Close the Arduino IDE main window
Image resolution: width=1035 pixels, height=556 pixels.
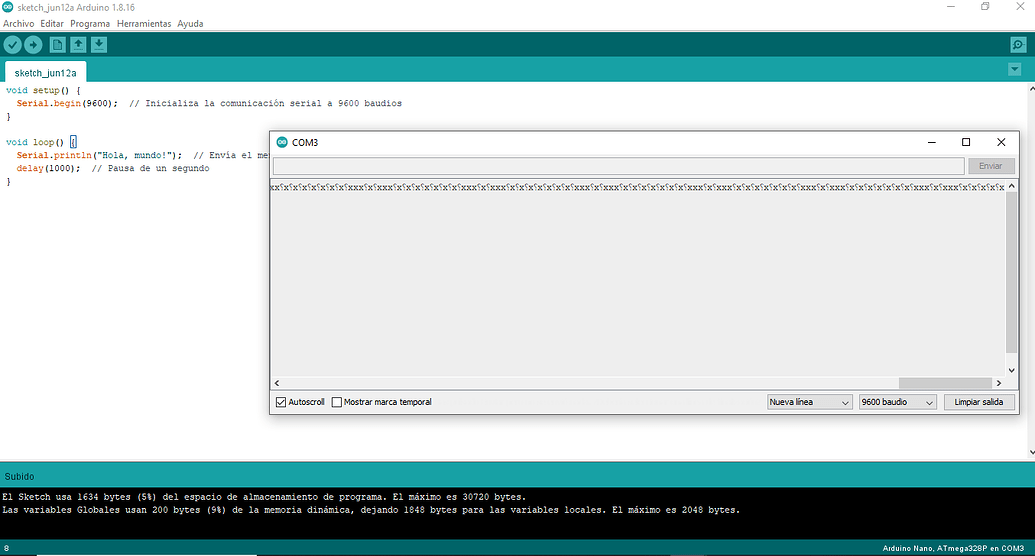[1019, 7]
